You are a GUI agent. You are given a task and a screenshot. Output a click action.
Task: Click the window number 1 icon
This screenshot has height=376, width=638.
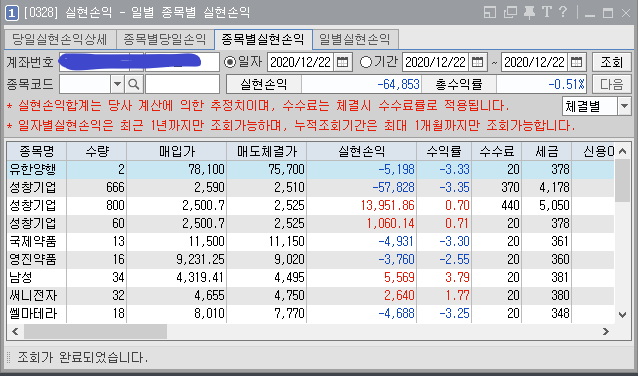click(11, 13)
